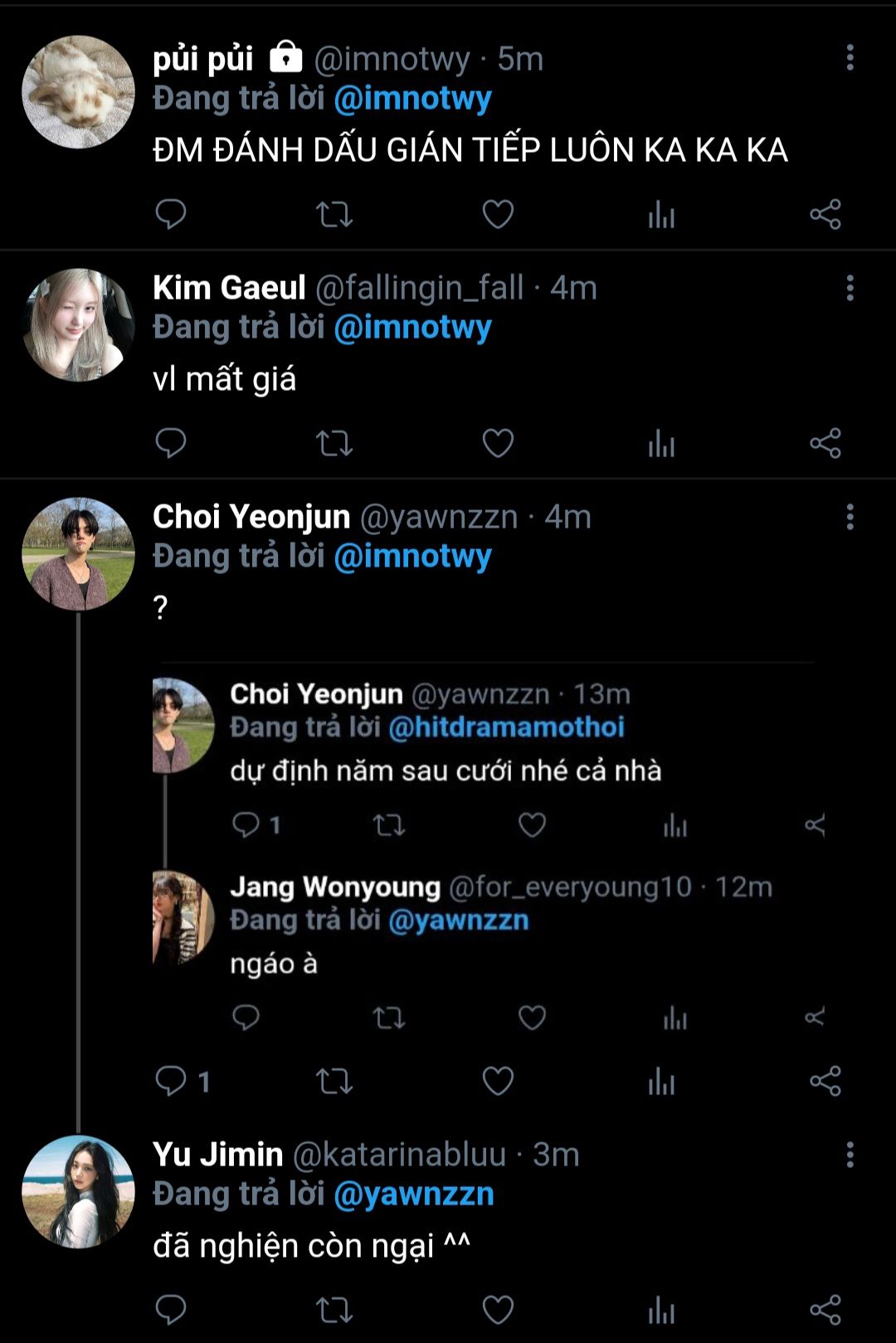This screenshot has height=1343, width=896.
Task: Open Kim Gaeul's profile picture
Action: click(78, 325)
